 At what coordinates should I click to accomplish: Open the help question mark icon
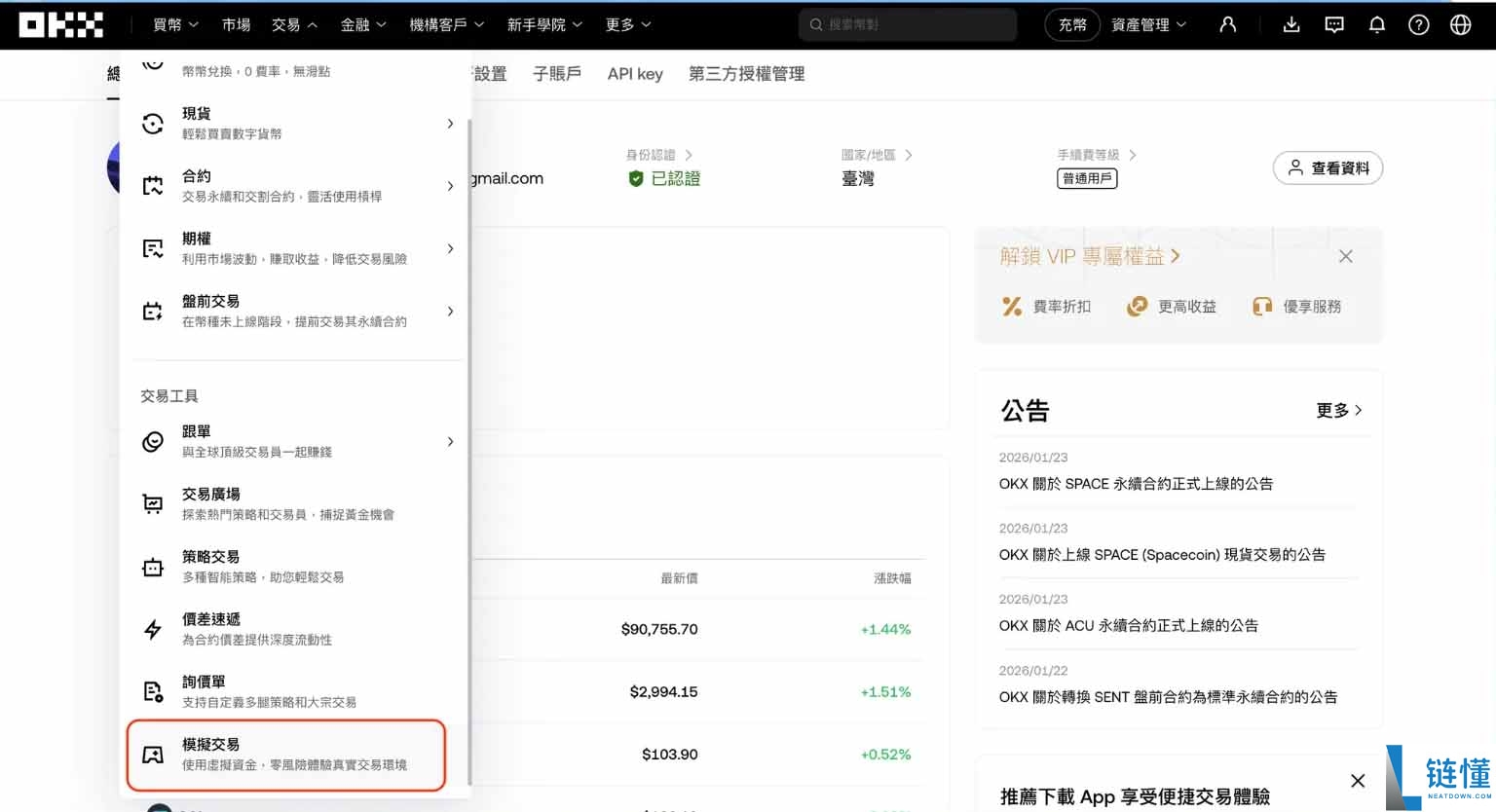coord(1419,24)
